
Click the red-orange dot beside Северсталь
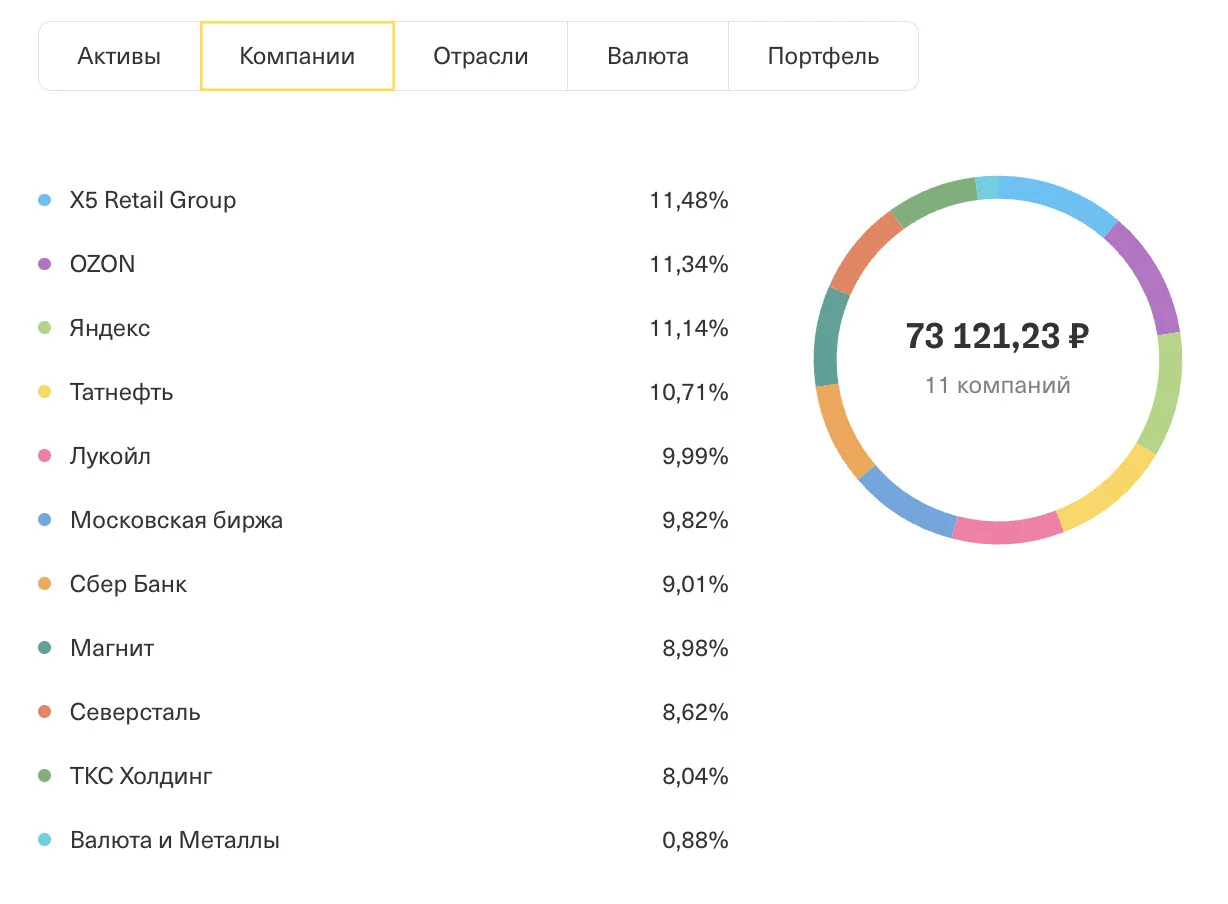44,712
